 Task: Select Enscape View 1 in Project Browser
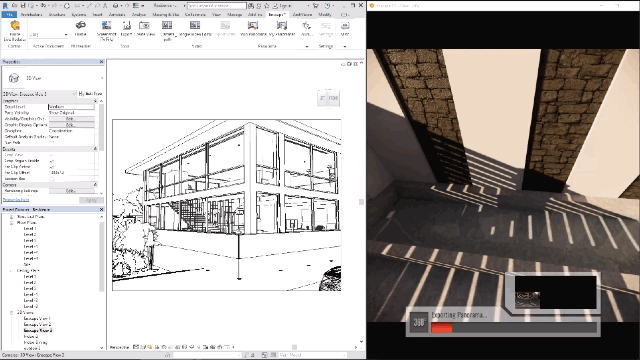pyautogui.click(x=37, y=319)
